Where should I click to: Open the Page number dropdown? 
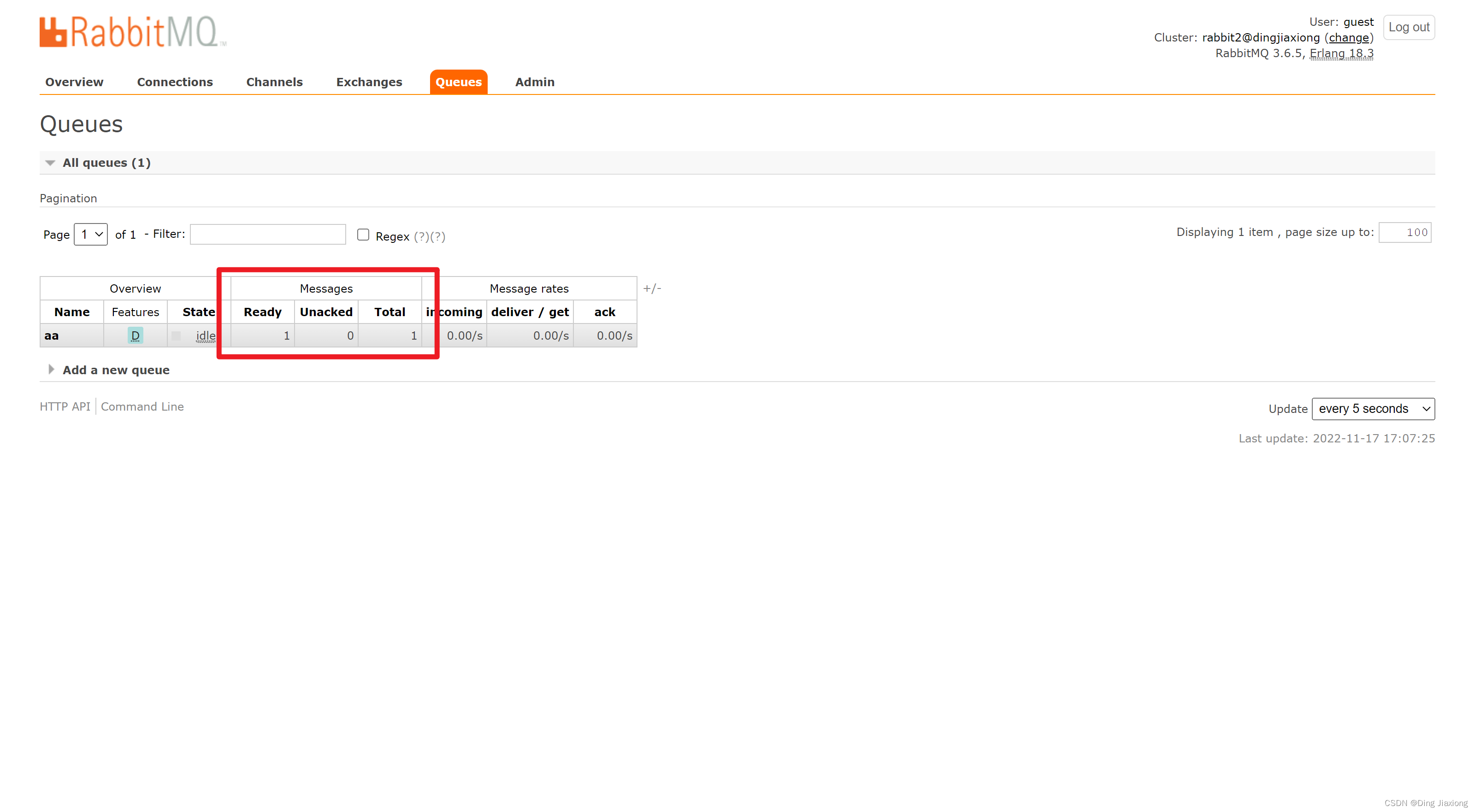(91, 234)
